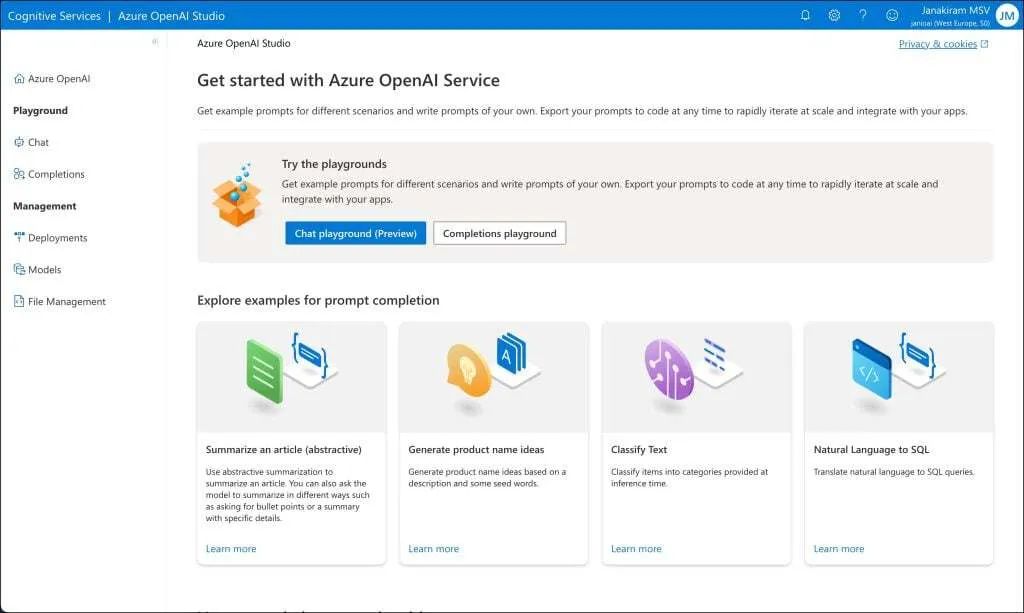
Task: Collapse the left navigation sidebar
Action: click(x=155, y=42)
